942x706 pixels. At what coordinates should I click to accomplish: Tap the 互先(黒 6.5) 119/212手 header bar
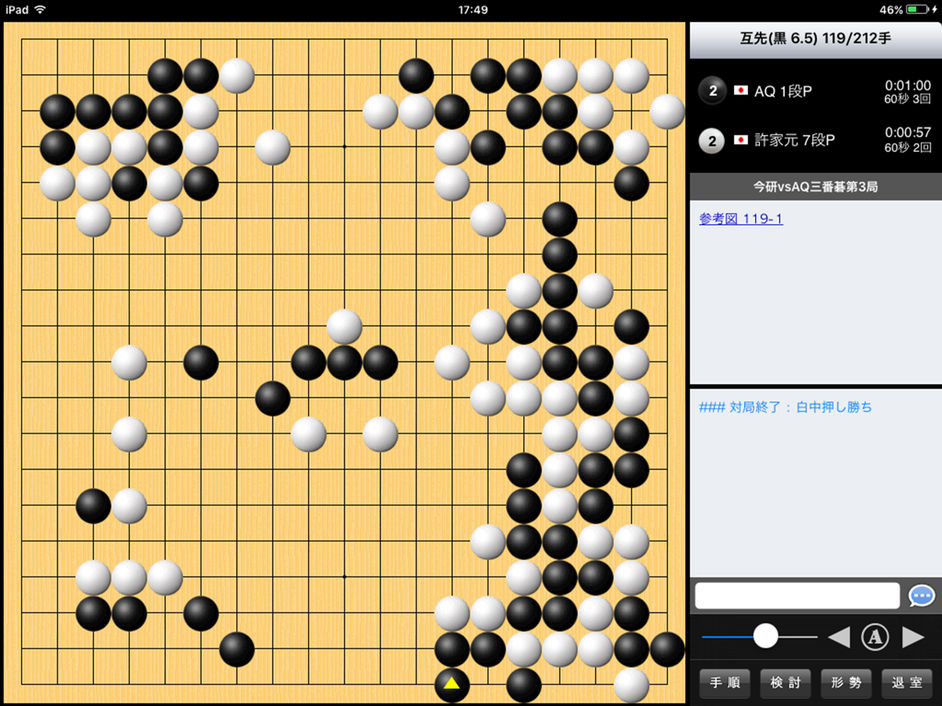[816, 40]
